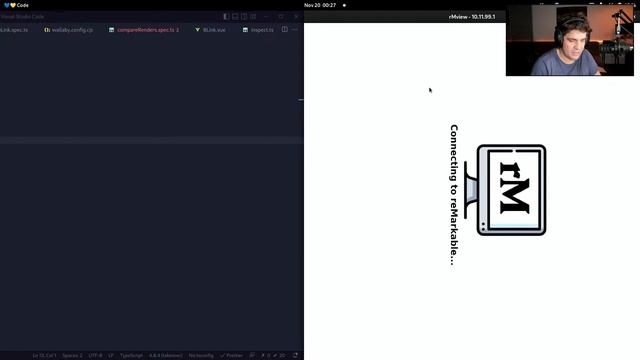640x360 pixels.
Task: Click the webcam overlay thumbnail
Action: click(570, 40)
